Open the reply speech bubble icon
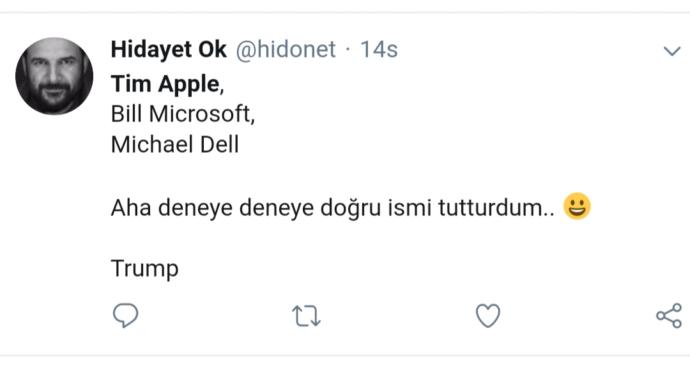 click(x=126, y=315)
